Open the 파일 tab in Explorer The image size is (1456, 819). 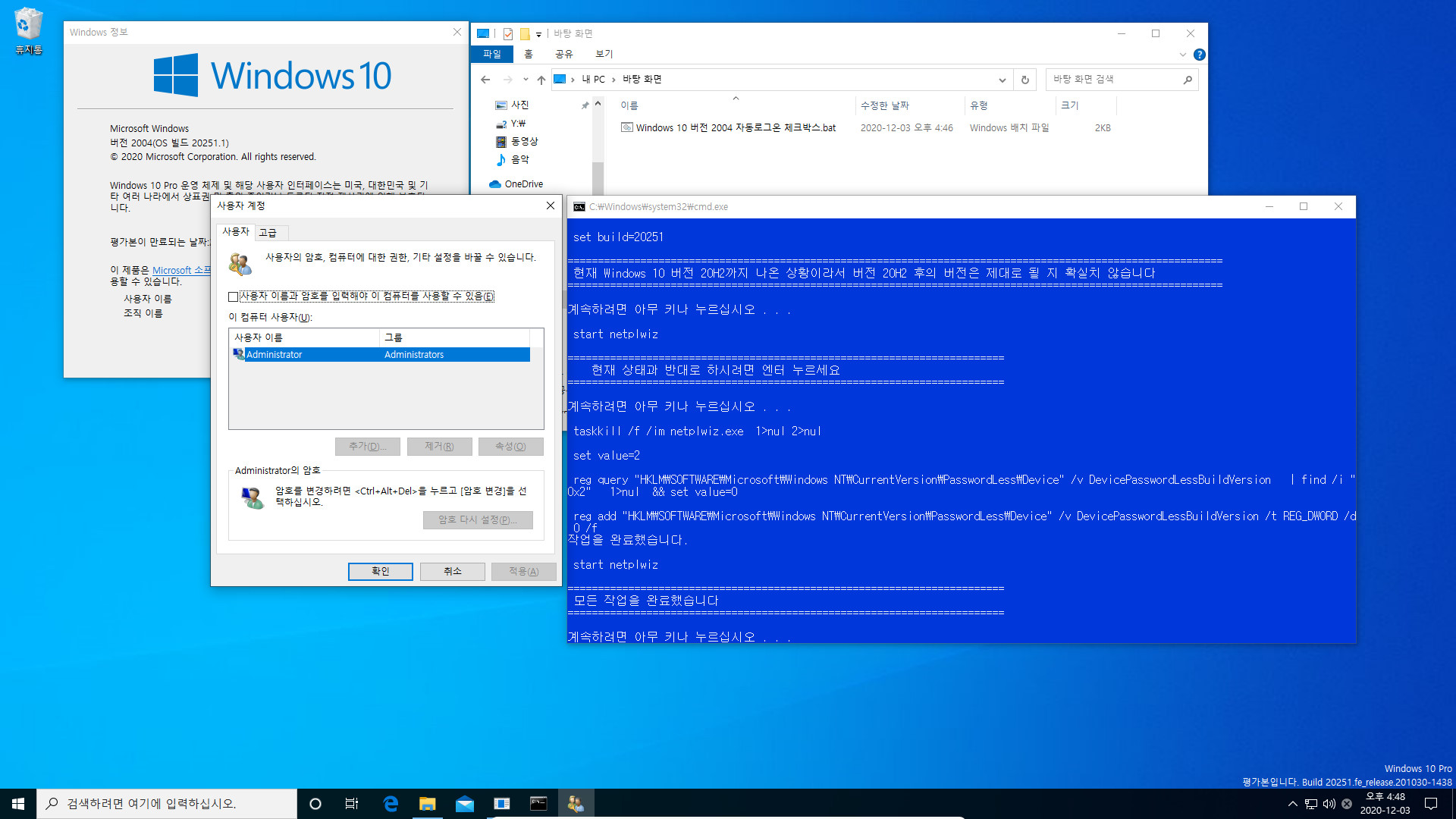click(x=492, y=55)
